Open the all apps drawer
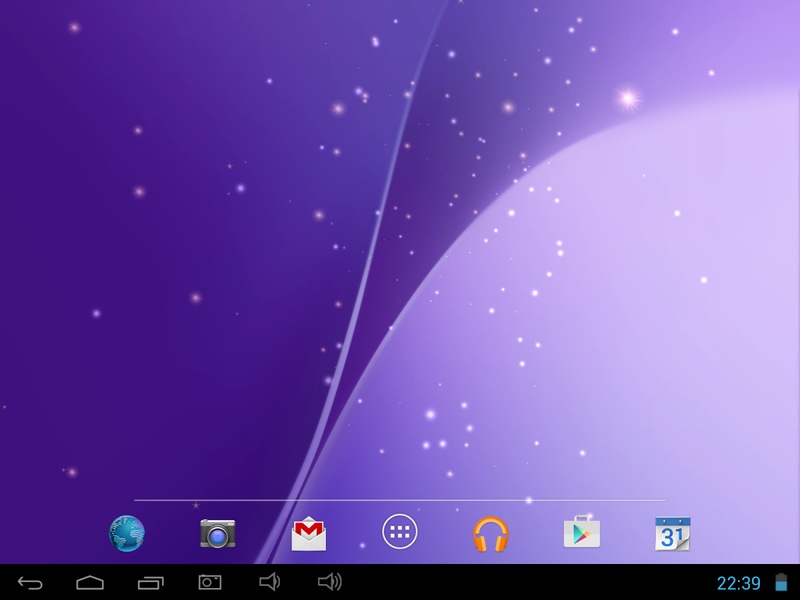The height and width of the screenshot is (600, 800). (x=399, y=532)
